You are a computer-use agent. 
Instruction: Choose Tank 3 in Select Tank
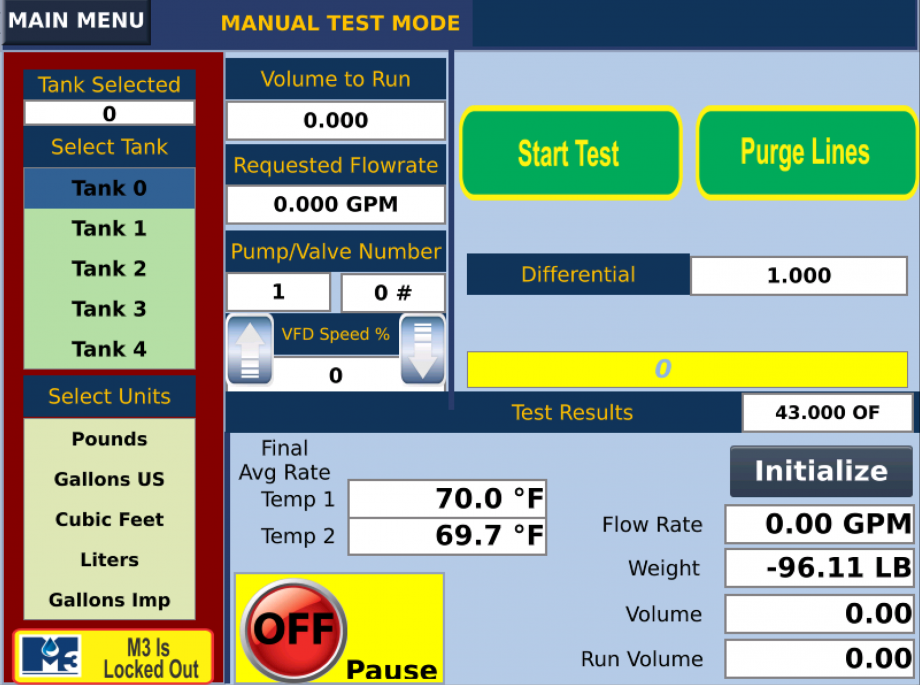pyautogui.click(x=109, y=309)
